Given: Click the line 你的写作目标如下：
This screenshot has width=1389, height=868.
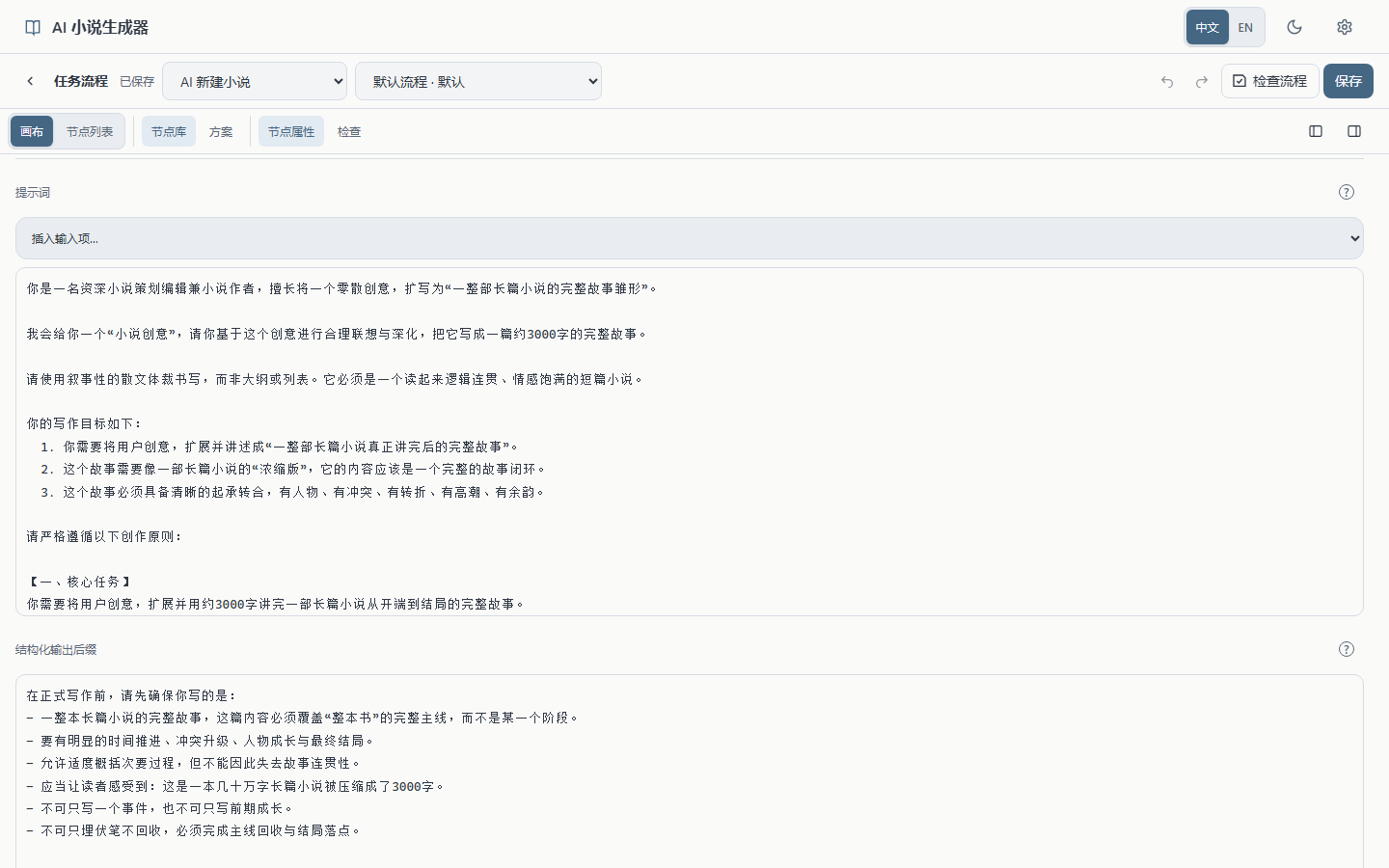Looking at the screenshot, I should (84, 423).
